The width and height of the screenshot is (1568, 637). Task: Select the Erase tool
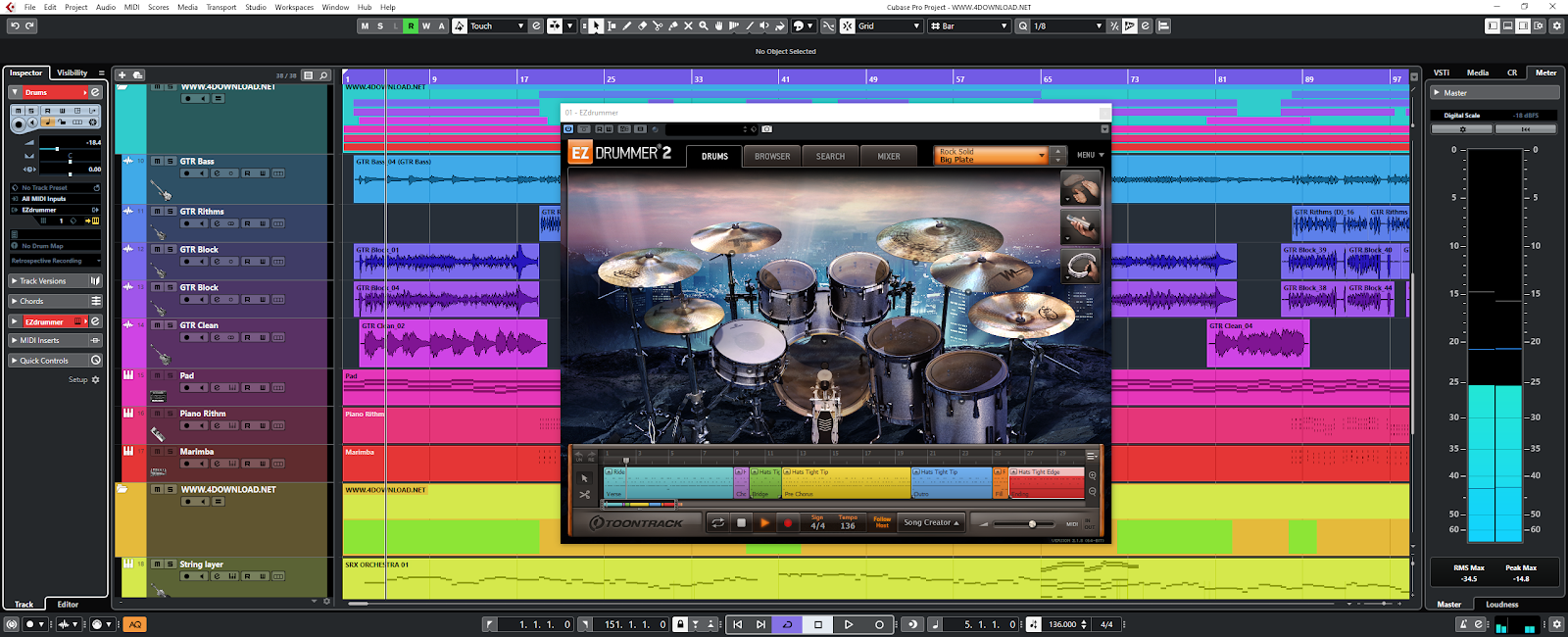pos(643,25)
